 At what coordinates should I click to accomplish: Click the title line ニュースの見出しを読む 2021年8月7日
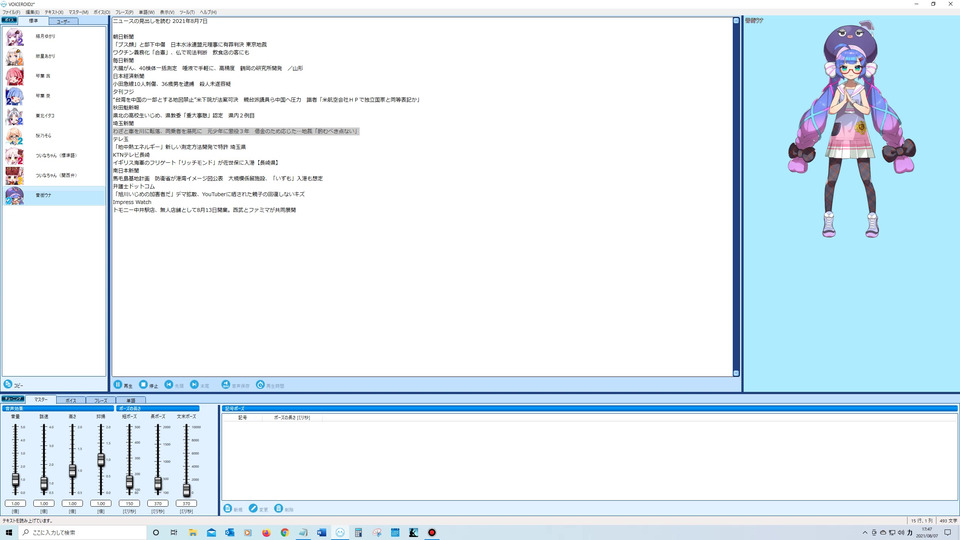(x=160, y=21)
